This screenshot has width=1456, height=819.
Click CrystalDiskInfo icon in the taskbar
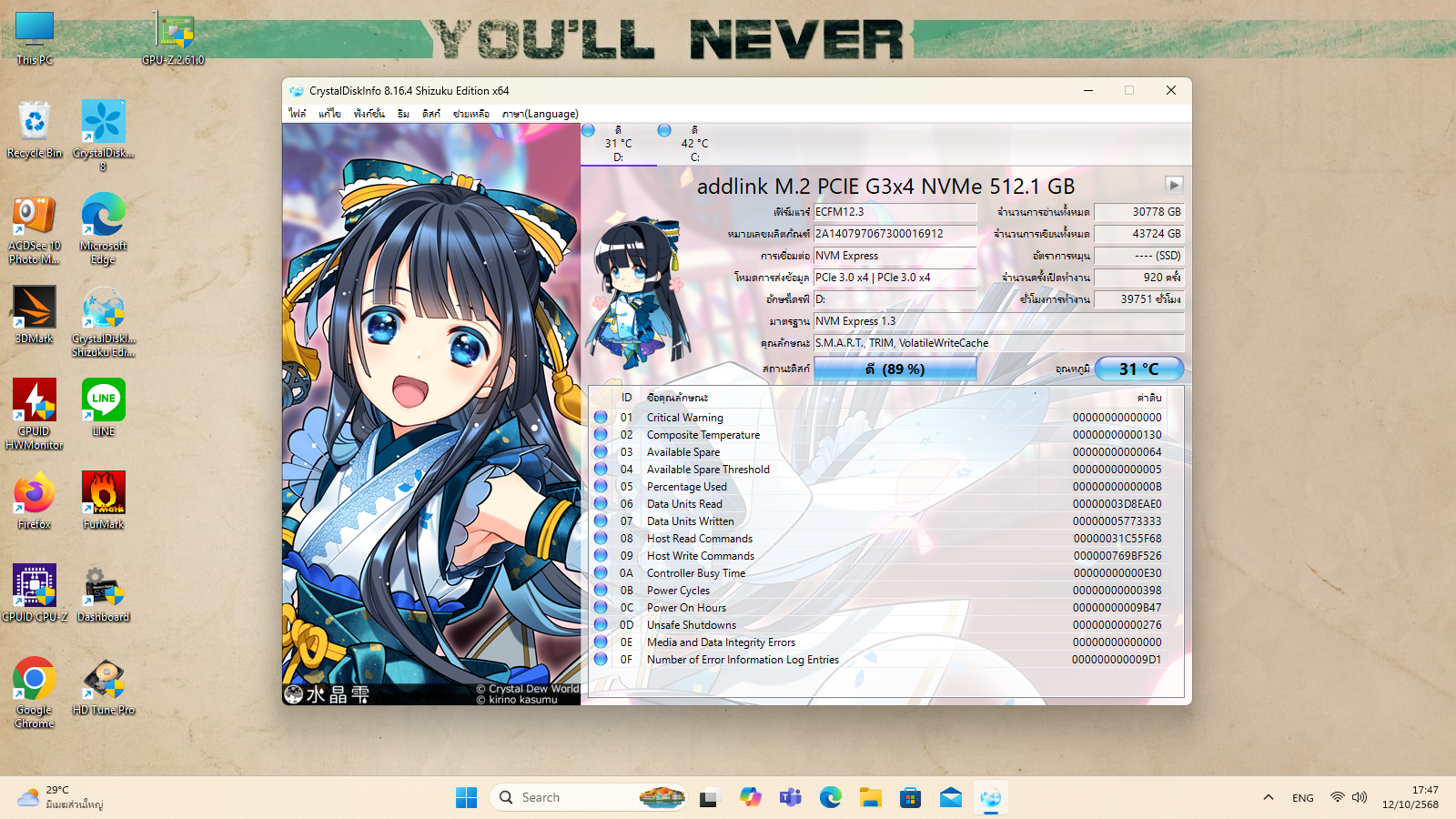pos(991,798)
